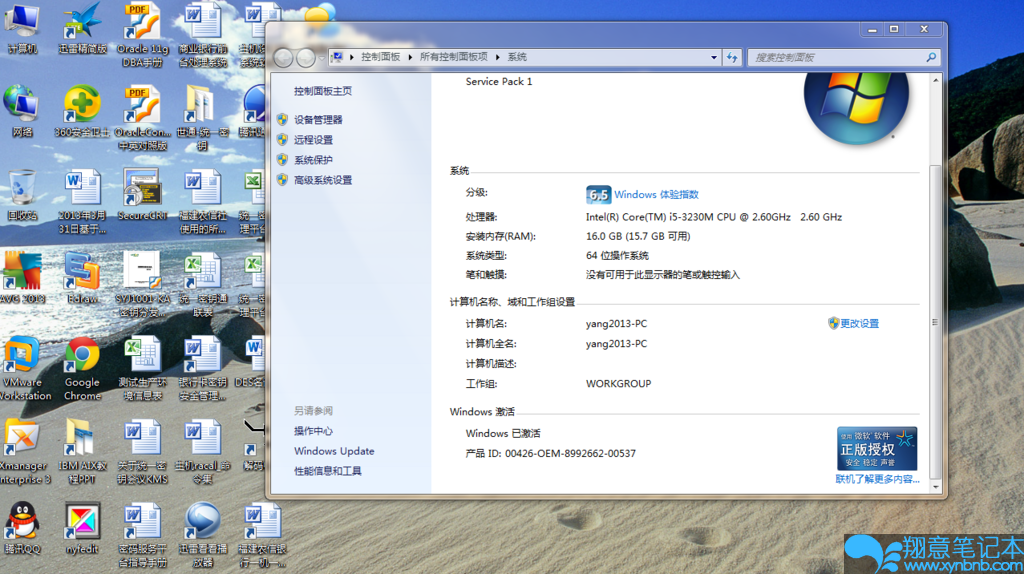Select the 2013年3月31日基于... Word document icon
The height and width of the screenshot is (574, 1024).
coord(82,201)
